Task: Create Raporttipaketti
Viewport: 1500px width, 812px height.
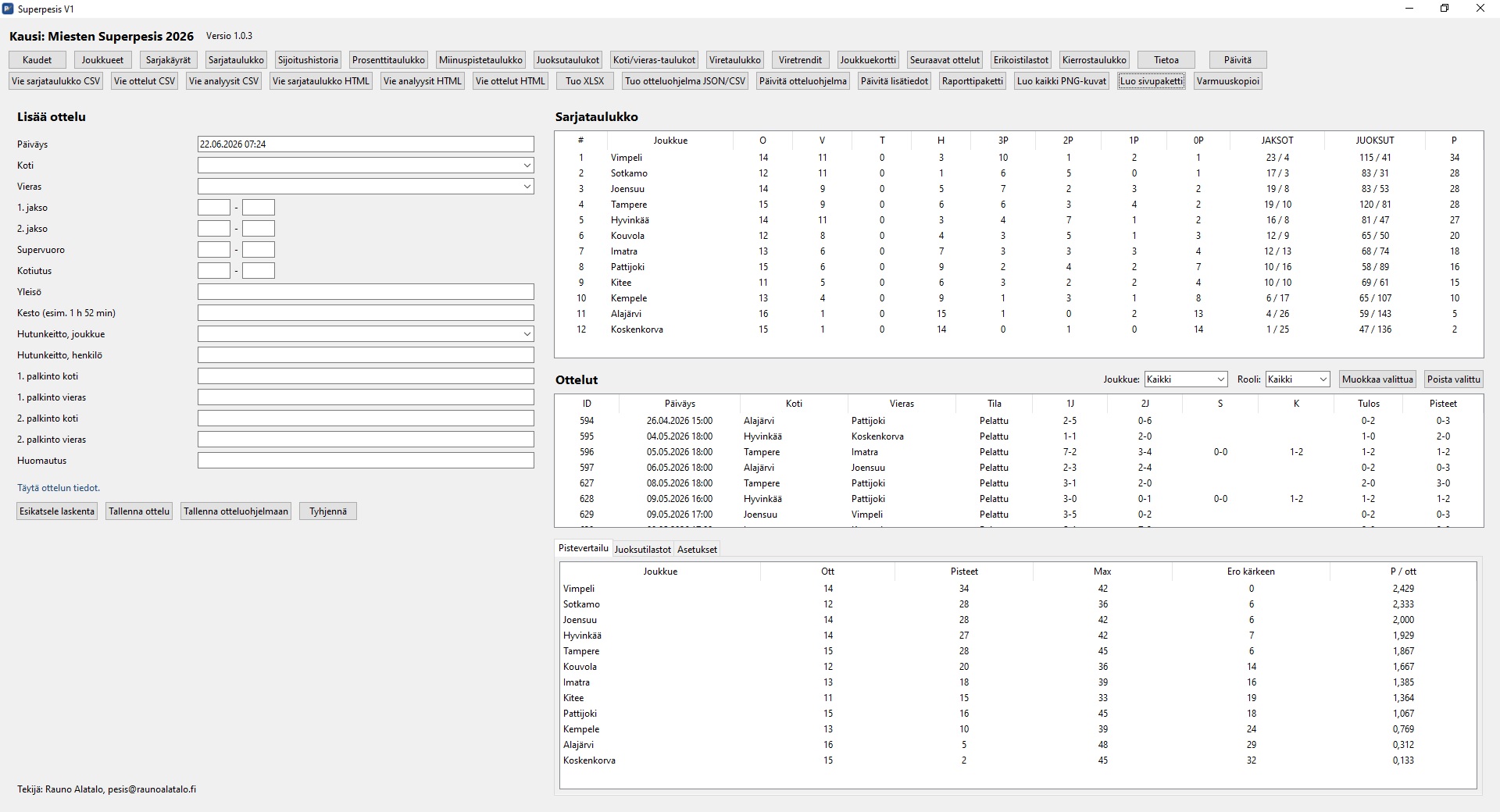Action: (x=973, y=81)
